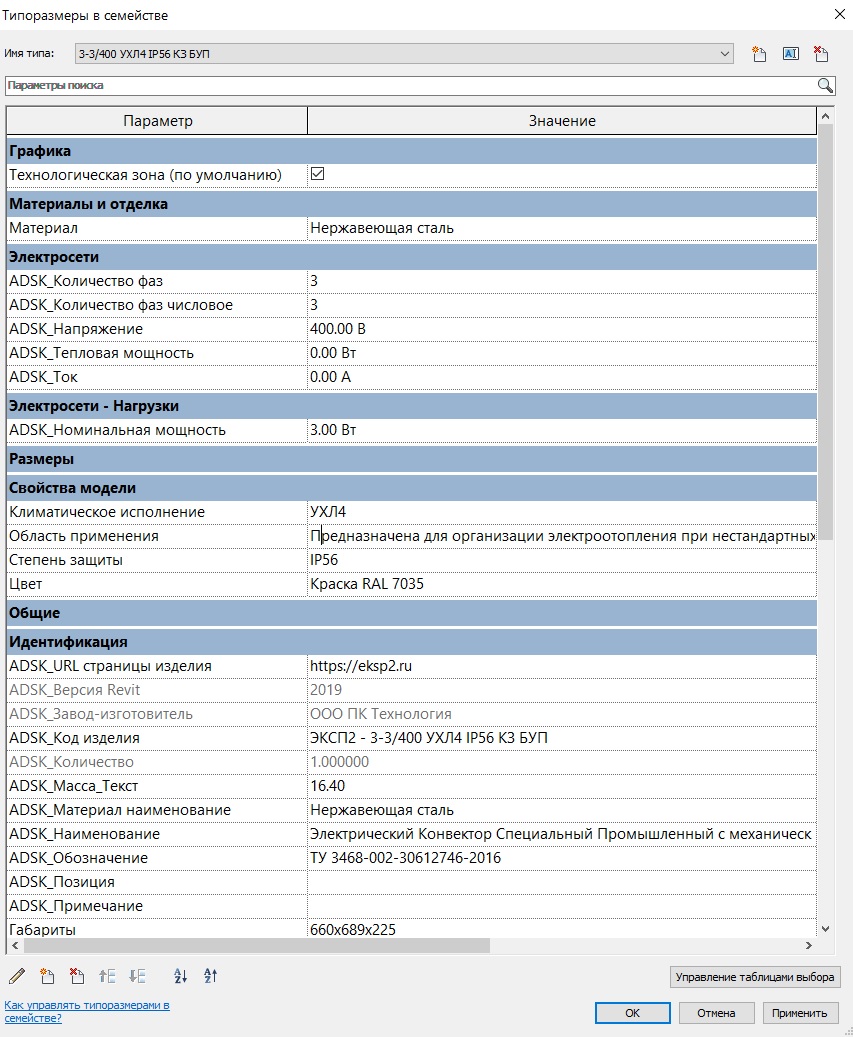The image size is (853, 1037).
Task: Click the Параметр column header
Action: pos(157,120)
